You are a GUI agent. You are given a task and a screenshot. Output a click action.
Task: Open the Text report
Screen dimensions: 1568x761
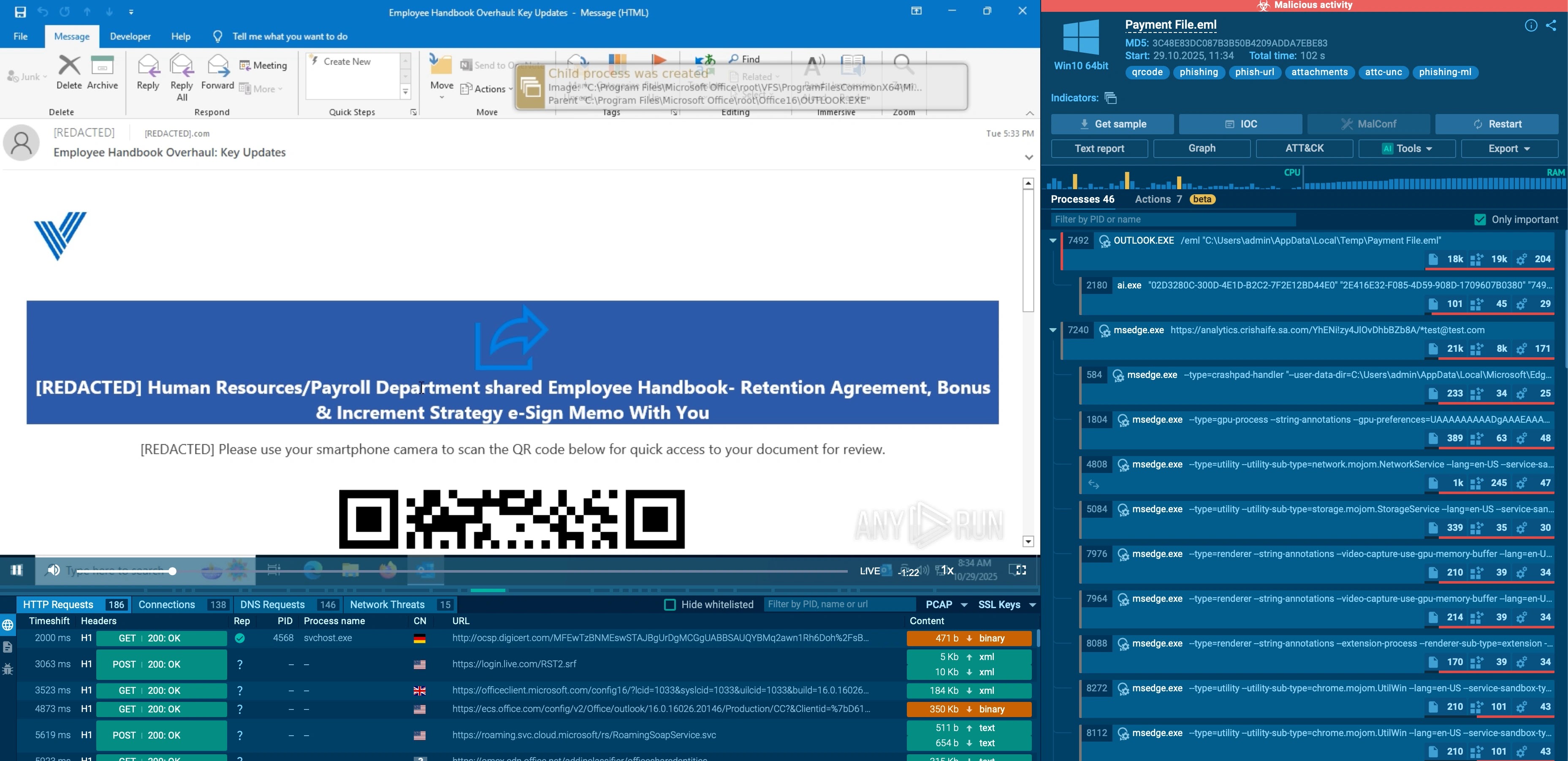1099,149
